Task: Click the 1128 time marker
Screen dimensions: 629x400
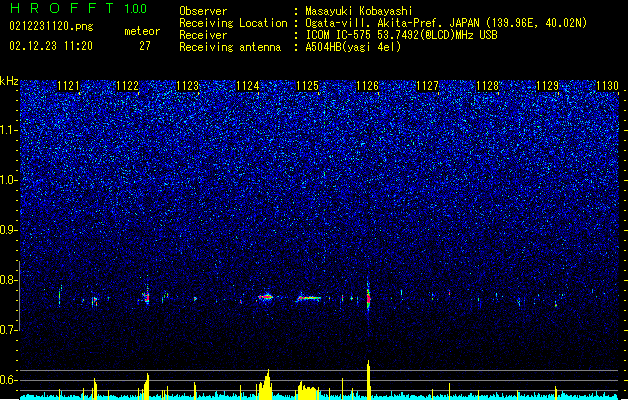Action: [487, 86]
